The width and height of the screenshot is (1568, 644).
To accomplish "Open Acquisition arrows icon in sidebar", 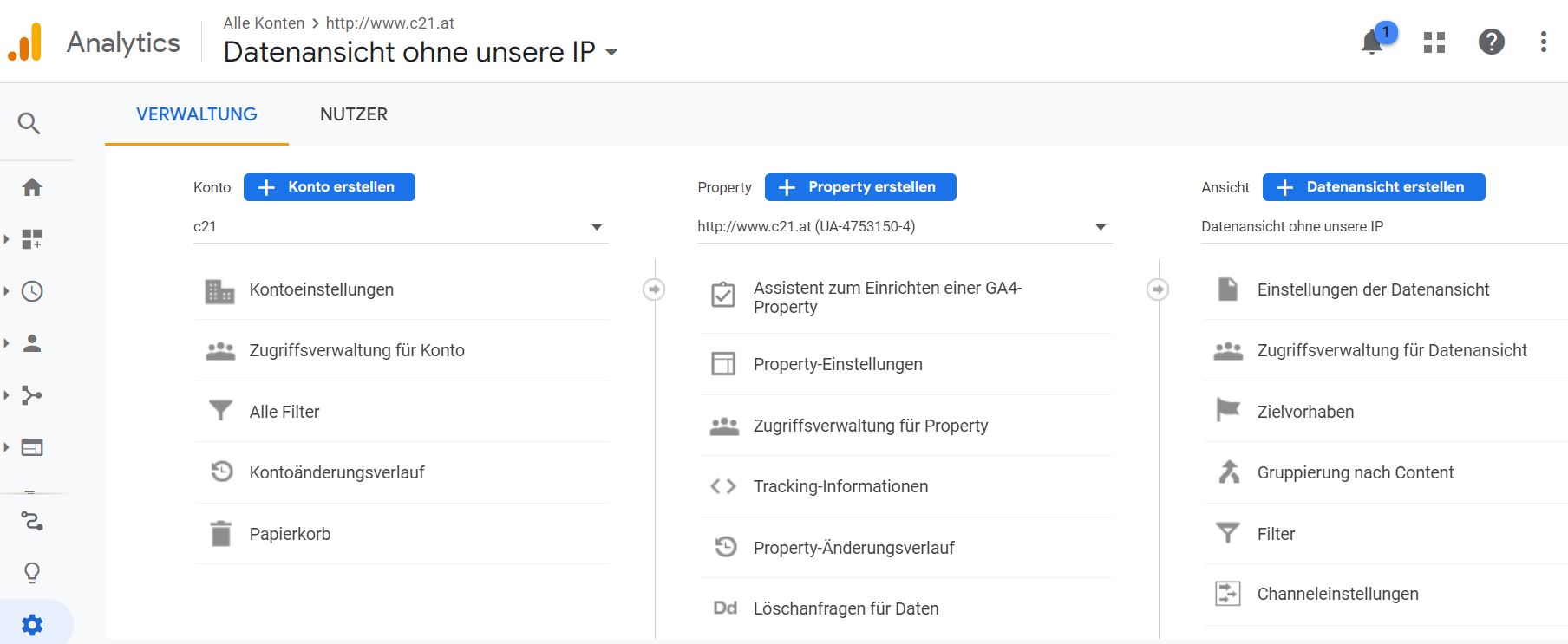I will [x=32, y=395].
